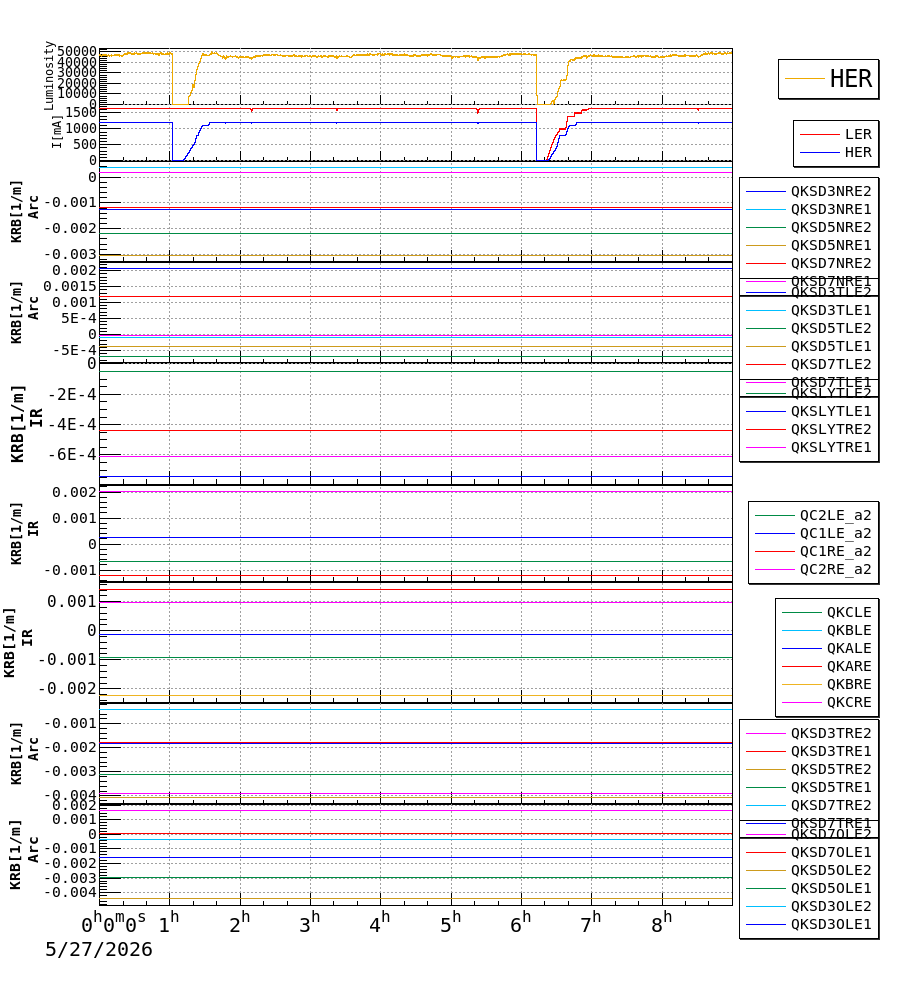Click the -2E-4 axis tick value
Image resolution: width=900 pixels, height=984 pixels.
pos(73,395)
